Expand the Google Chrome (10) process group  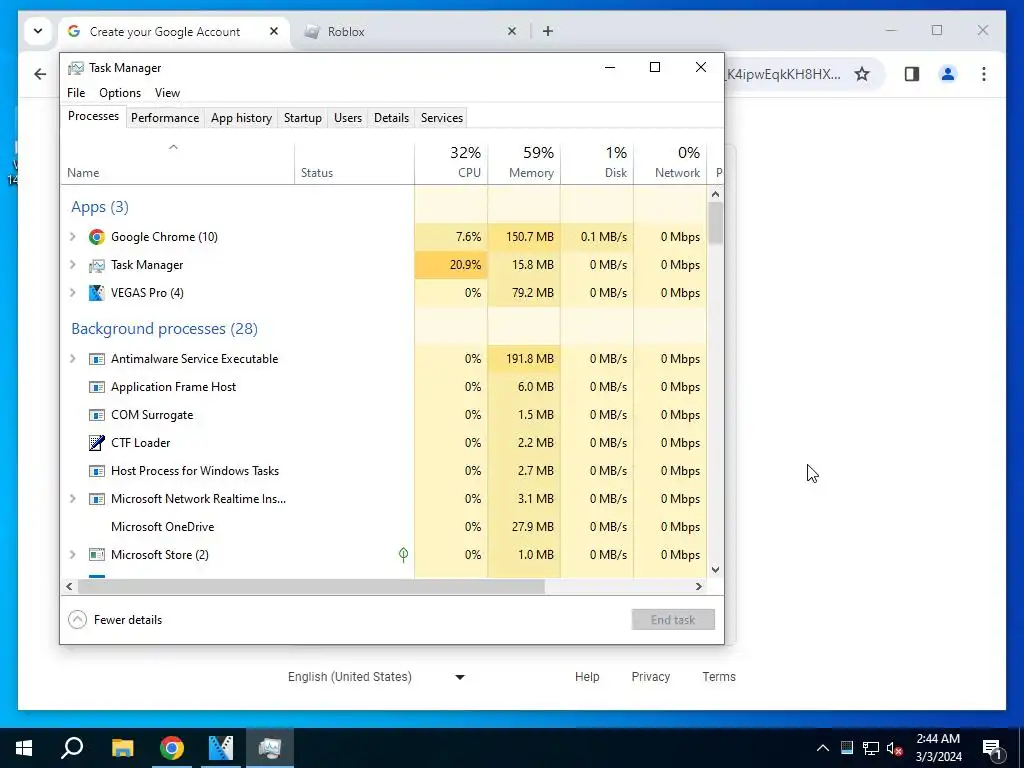pyautogui.click(x=72, y=237)
